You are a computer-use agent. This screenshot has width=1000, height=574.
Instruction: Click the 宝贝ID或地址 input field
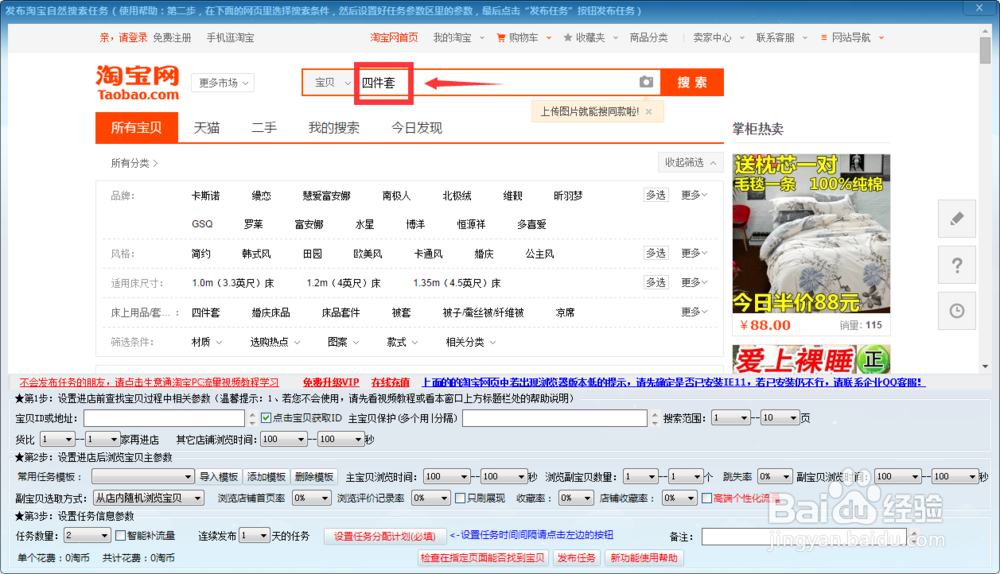click(164, 418)
